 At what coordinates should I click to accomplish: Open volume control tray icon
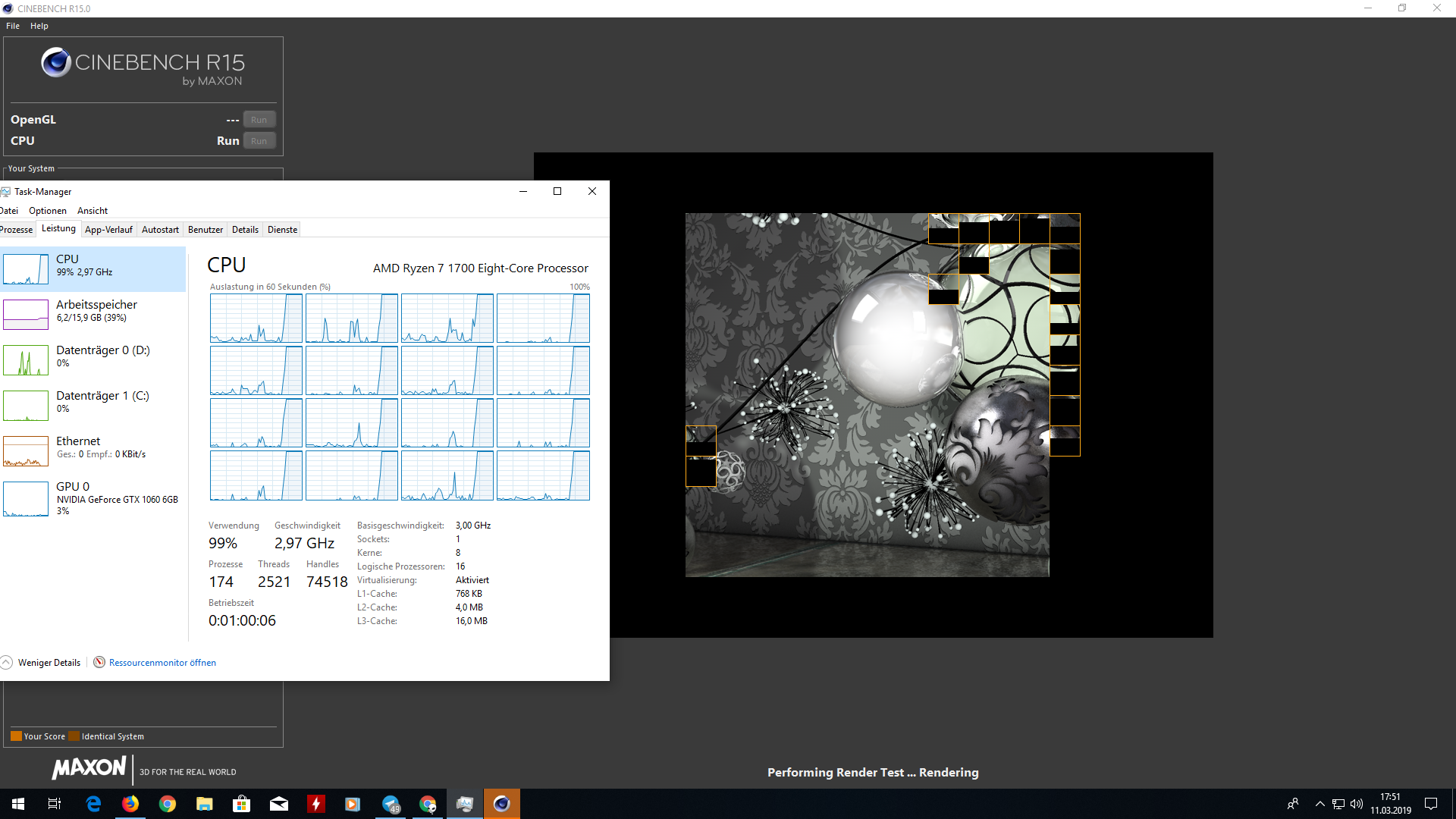[1357, 804]
